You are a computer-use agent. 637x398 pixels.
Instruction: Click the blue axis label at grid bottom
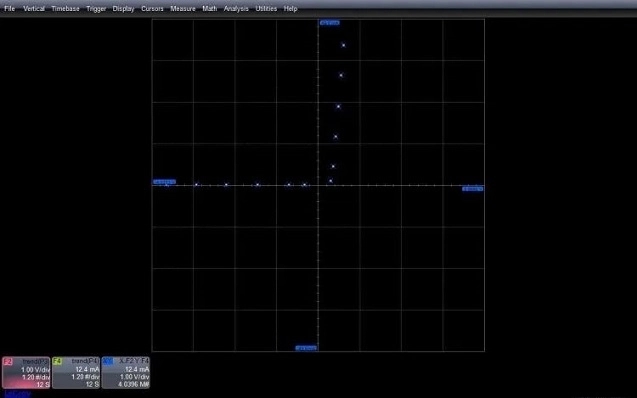(306, 348)
